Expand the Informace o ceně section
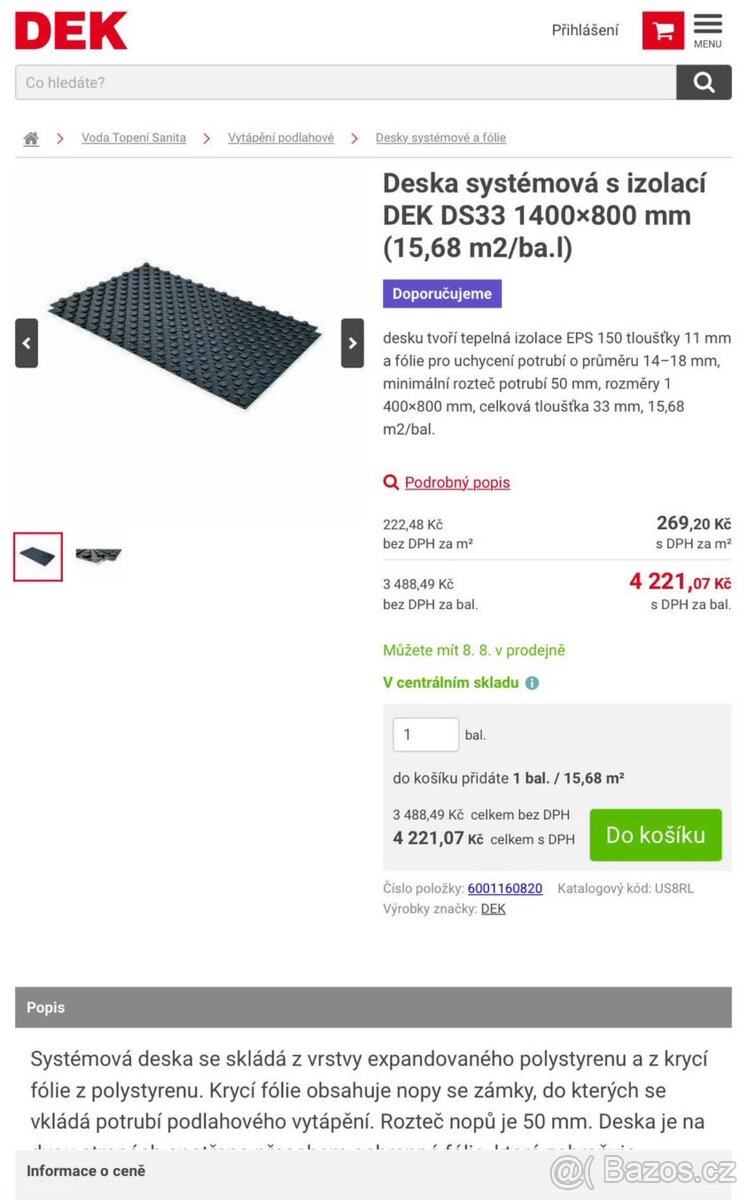 click(85, 1170)
